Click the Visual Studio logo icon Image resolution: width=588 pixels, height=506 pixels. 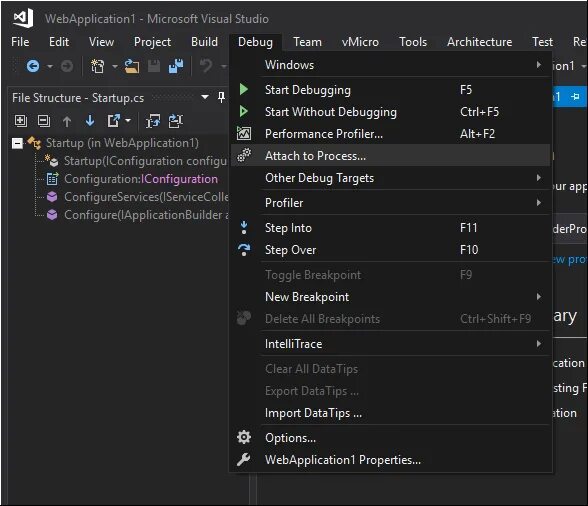click(x=23, y=18)
